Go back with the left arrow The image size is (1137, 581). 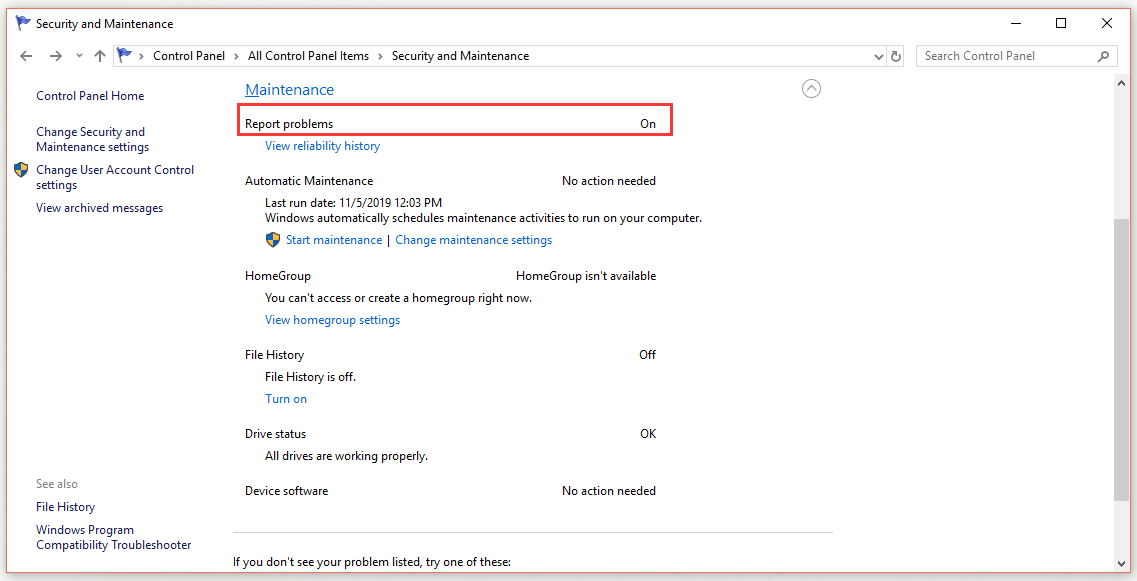point(27,56)
